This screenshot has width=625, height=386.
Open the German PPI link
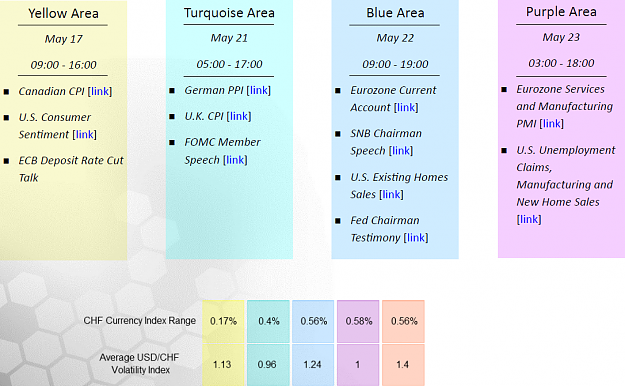[x=259, y=91]
